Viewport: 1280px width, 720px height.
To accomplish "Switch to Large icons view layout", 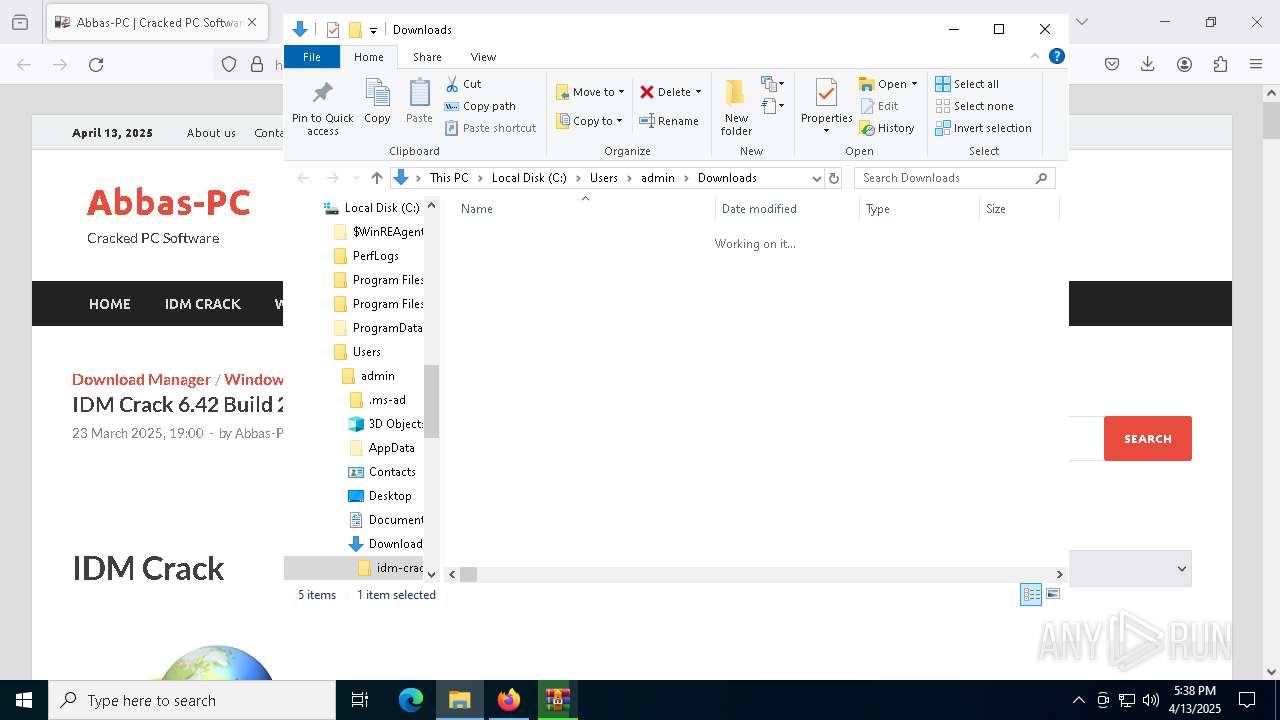I will (x=1052, y=594).
